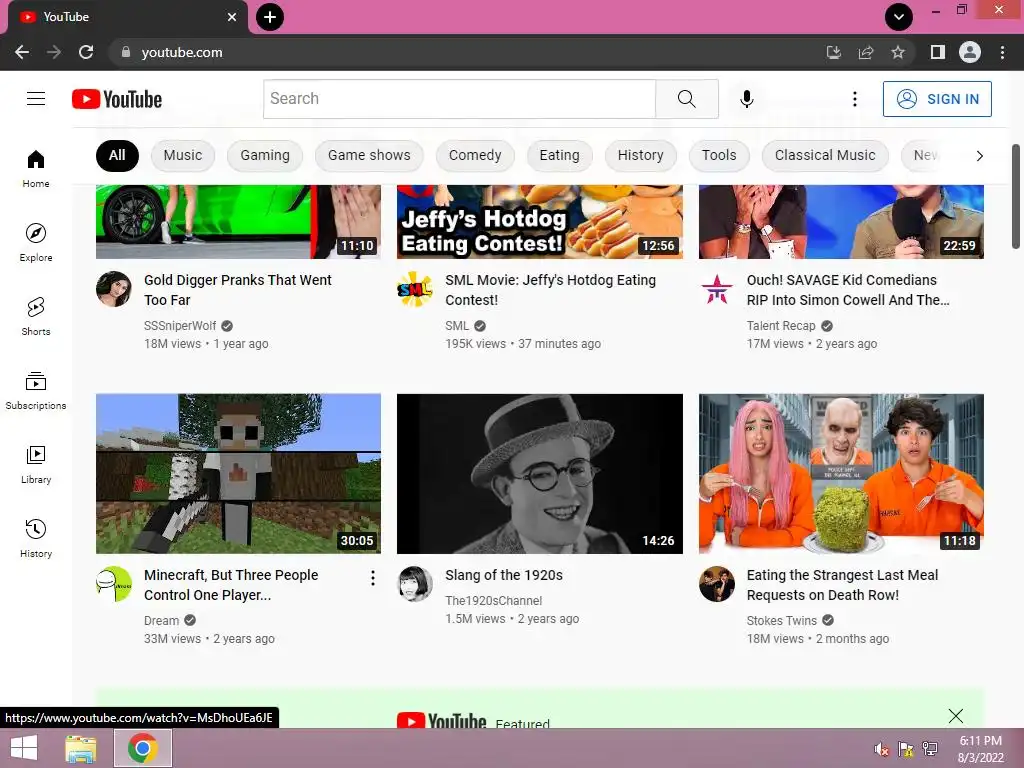Click Stokes Twins prison meal thumbnail
The image size is (1024, 768).
pos(841,473)
